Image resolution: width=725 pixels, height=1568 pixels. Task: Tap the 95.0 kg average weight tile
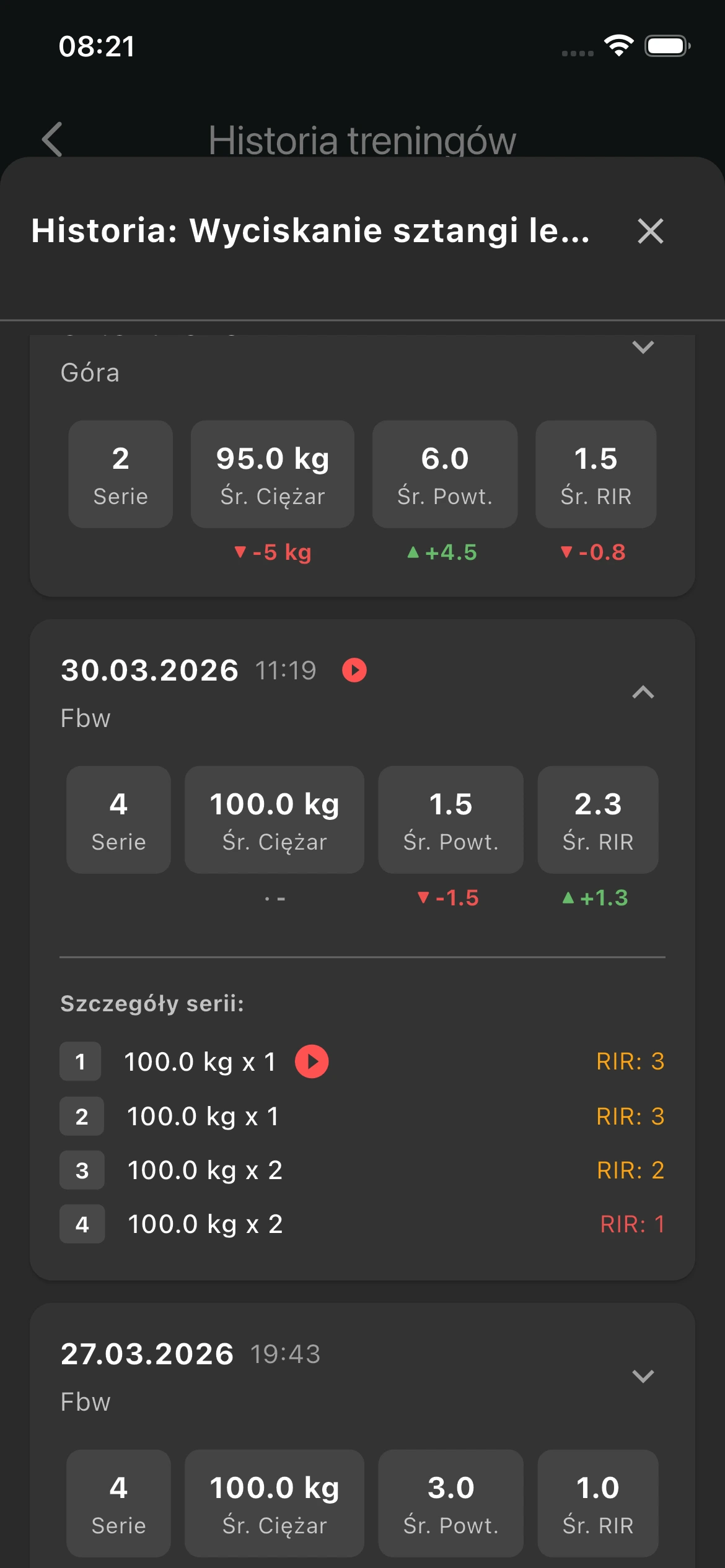coord(273,474)
